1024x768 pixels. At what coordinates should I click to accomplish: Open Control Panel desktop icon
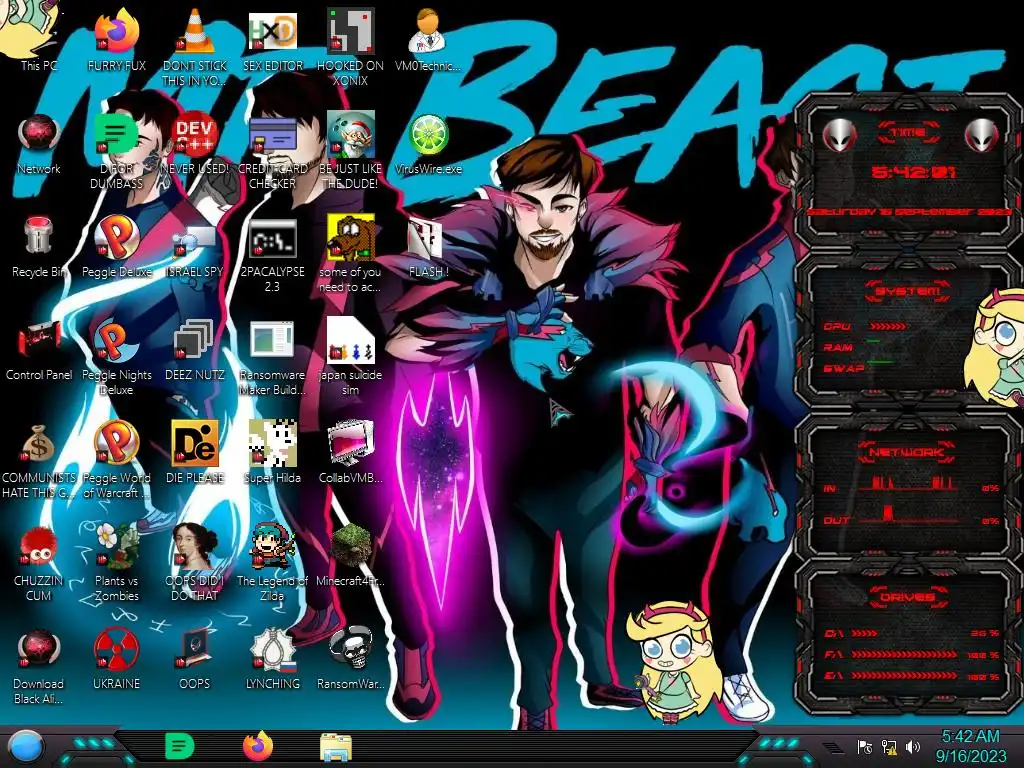tap(38, 350)
